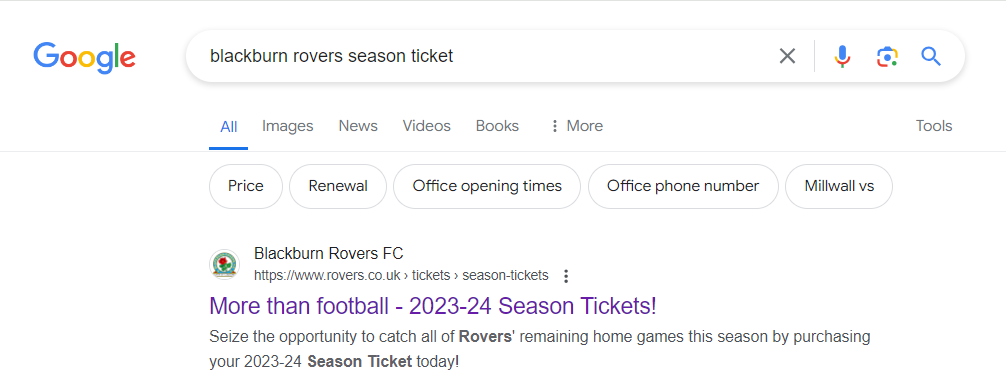Open the Tools filter options
Image resolution: width=1006 pixels, height=392 pixels.
934,126
